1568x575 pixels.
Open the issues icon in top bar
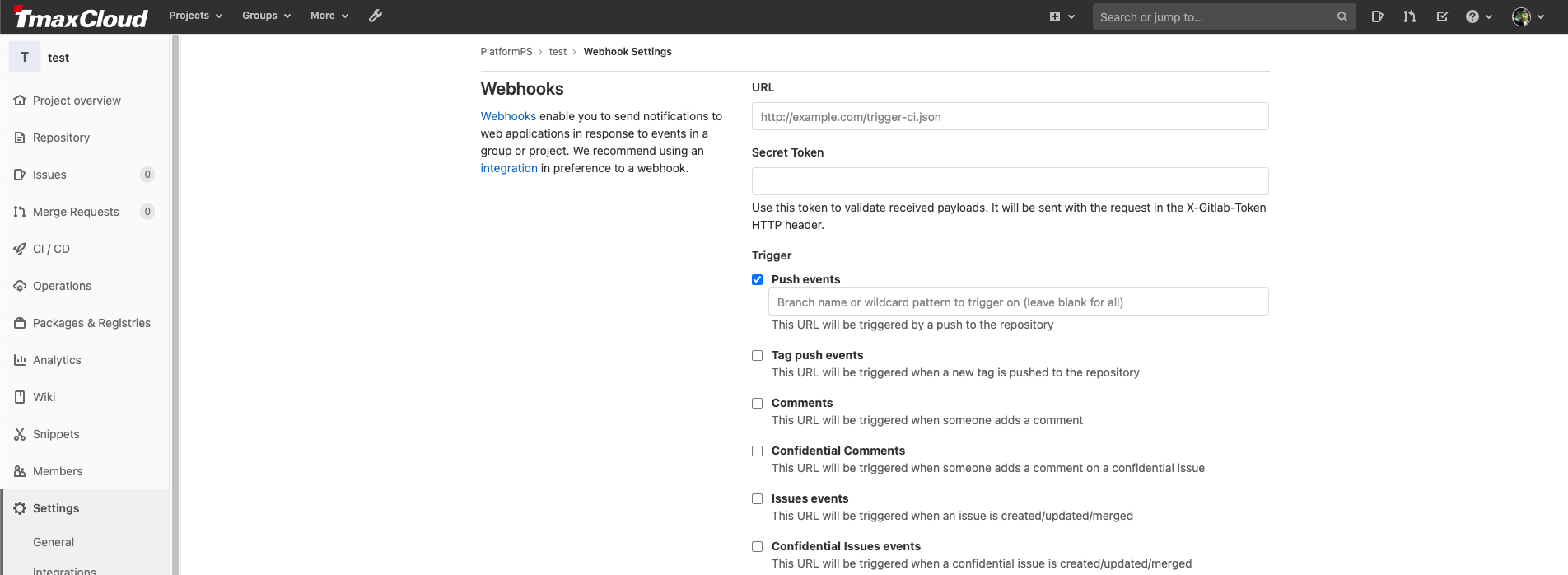pos(1377,16)
